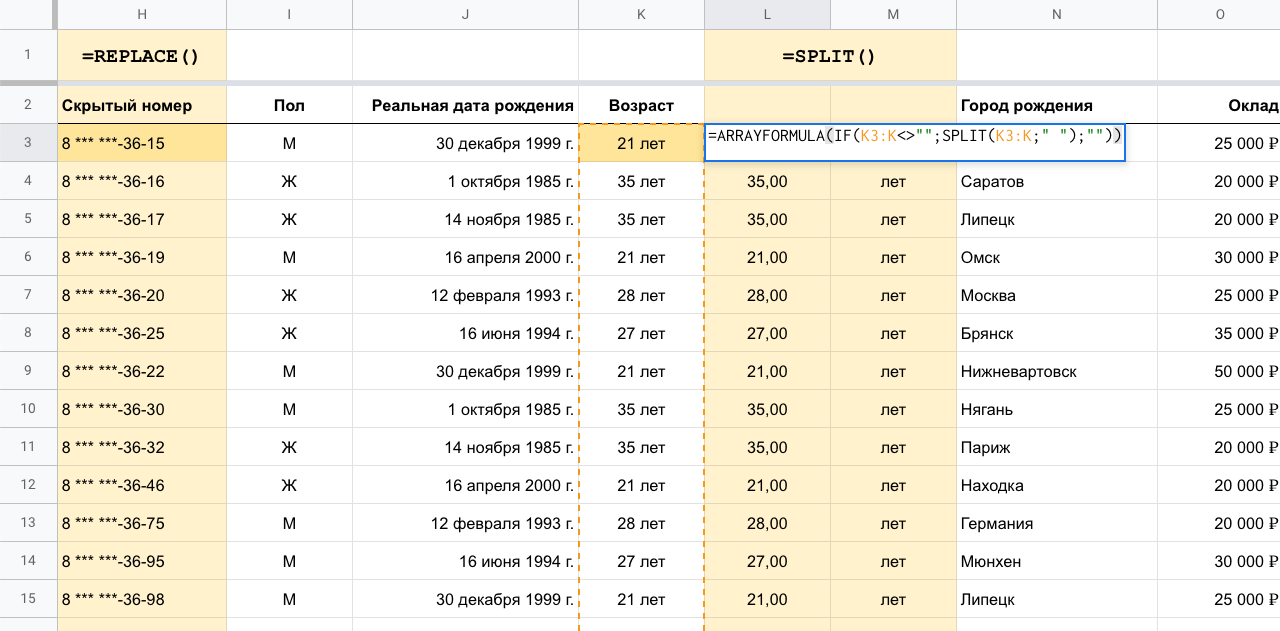Click age cell '27 лет' in row 8
The height and width of the screenshot is (631, 1280).
click(642, 333)
